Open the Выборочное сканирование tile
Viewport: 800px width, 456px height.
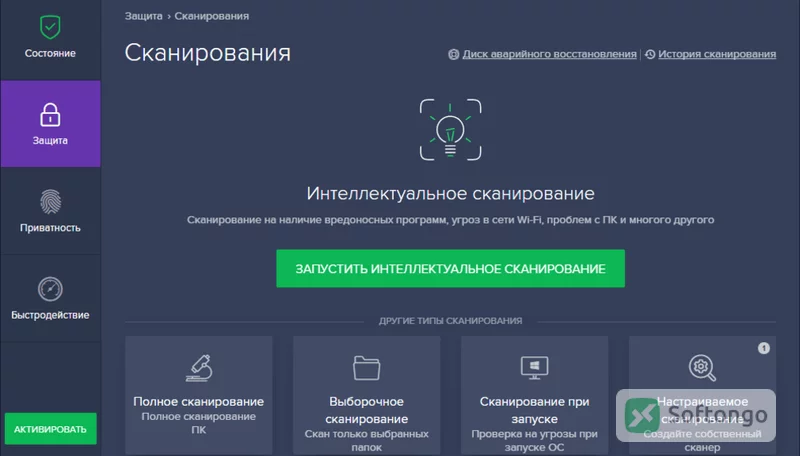tap(366, 395)
